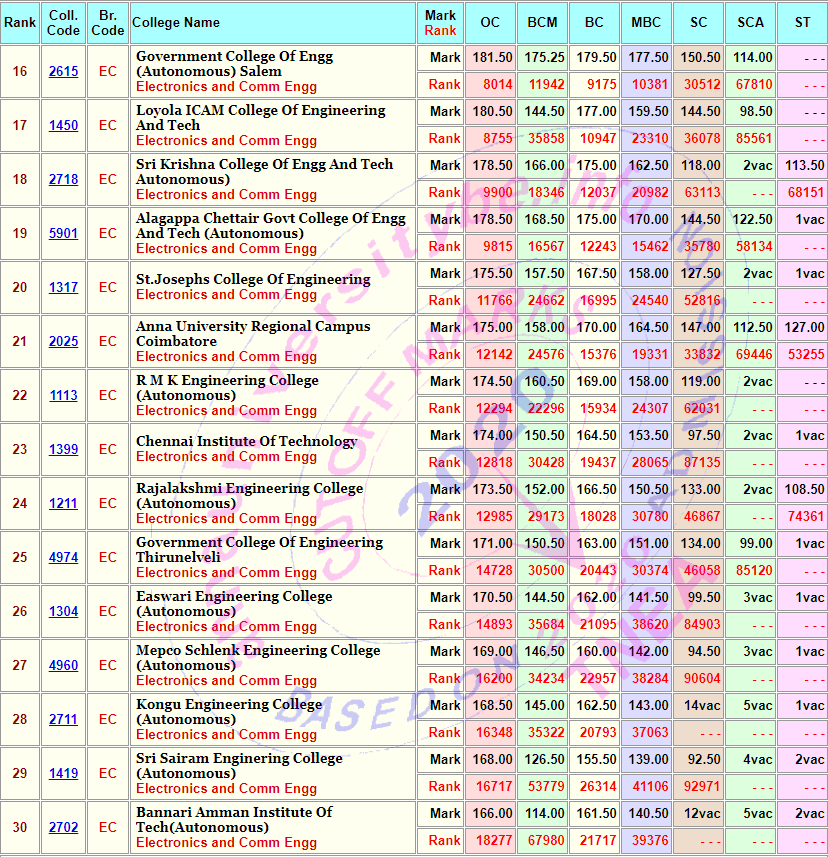Select college code 2025 link
Viewport: 828px width, 857px height.
pos(63,342)
